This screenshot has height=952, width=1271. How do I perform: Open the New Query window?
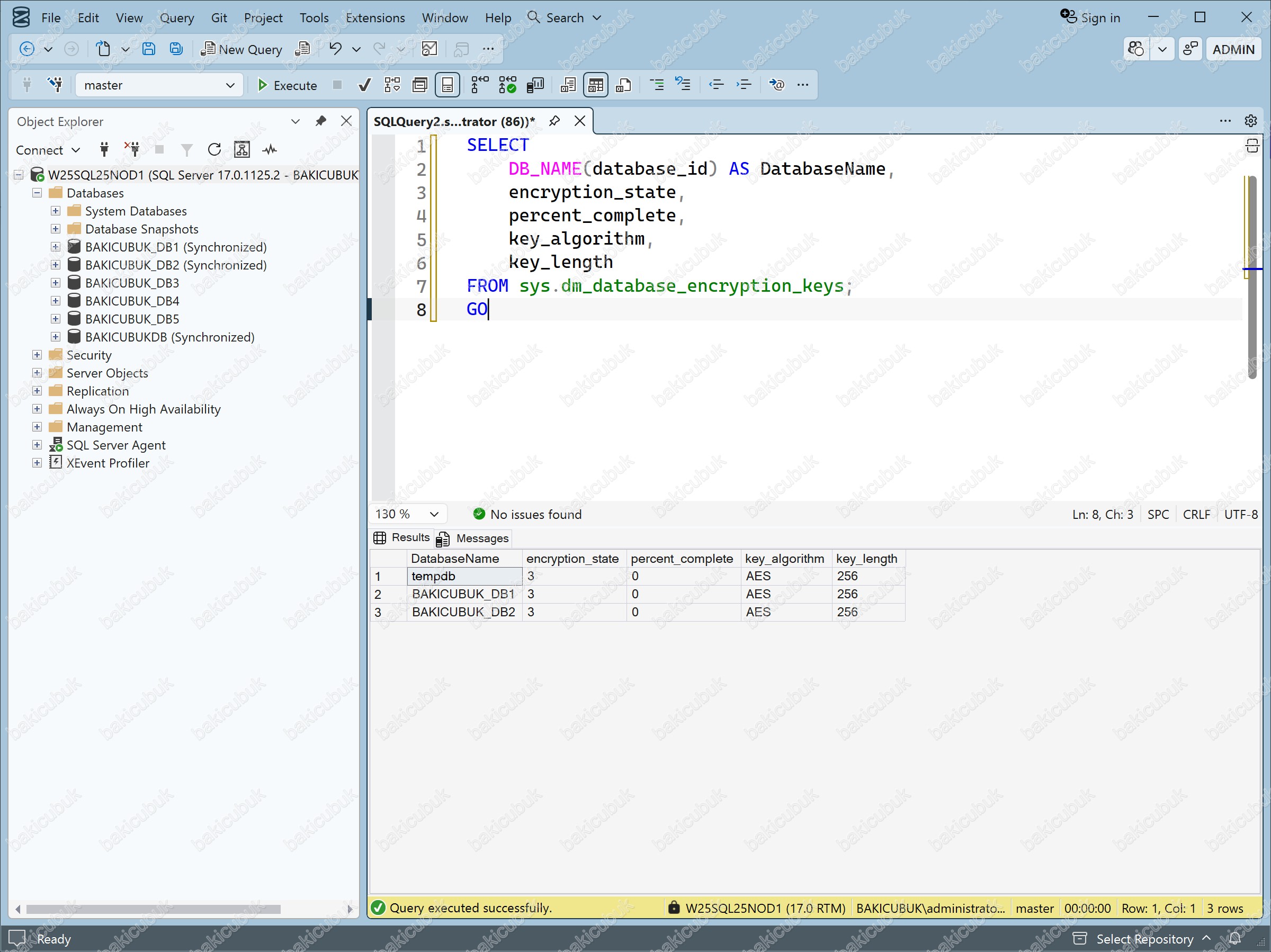click(241, 49)
